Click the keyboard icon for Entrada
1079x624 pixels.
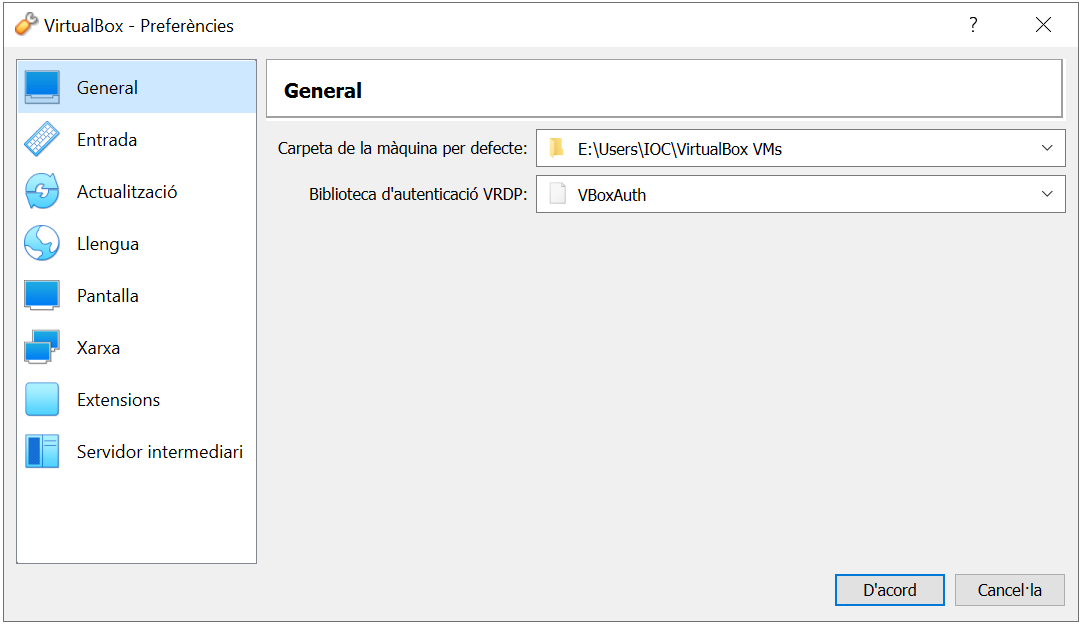pos(42,140)
